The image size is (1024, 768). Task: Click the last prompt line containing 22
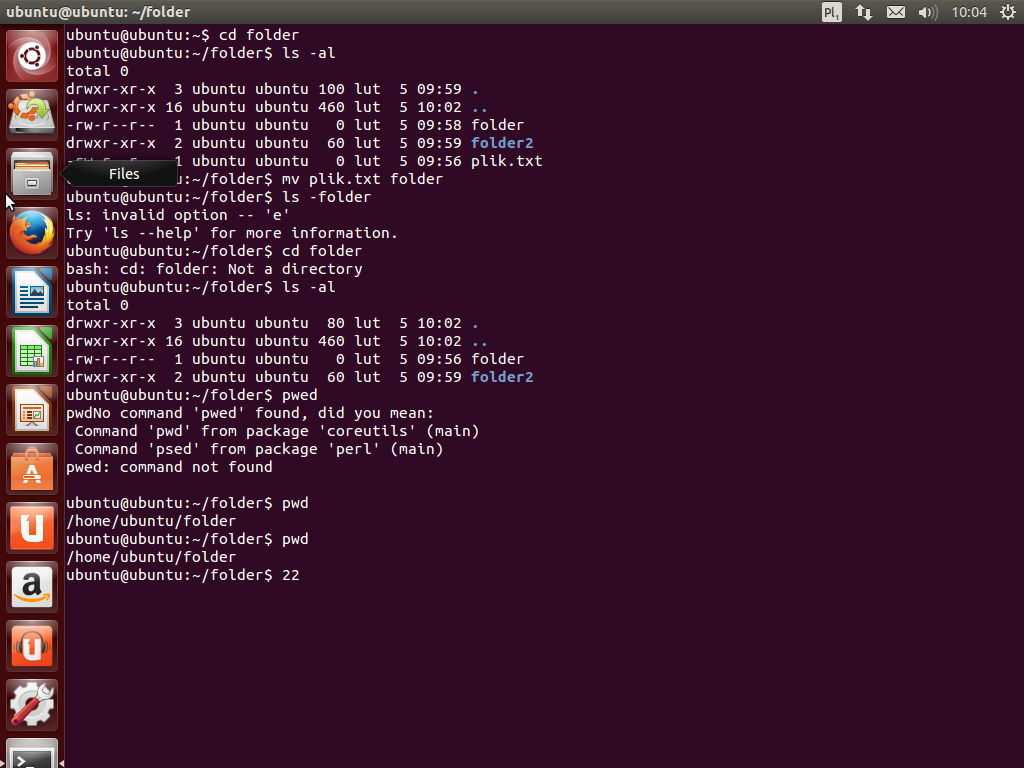[183, 575]
